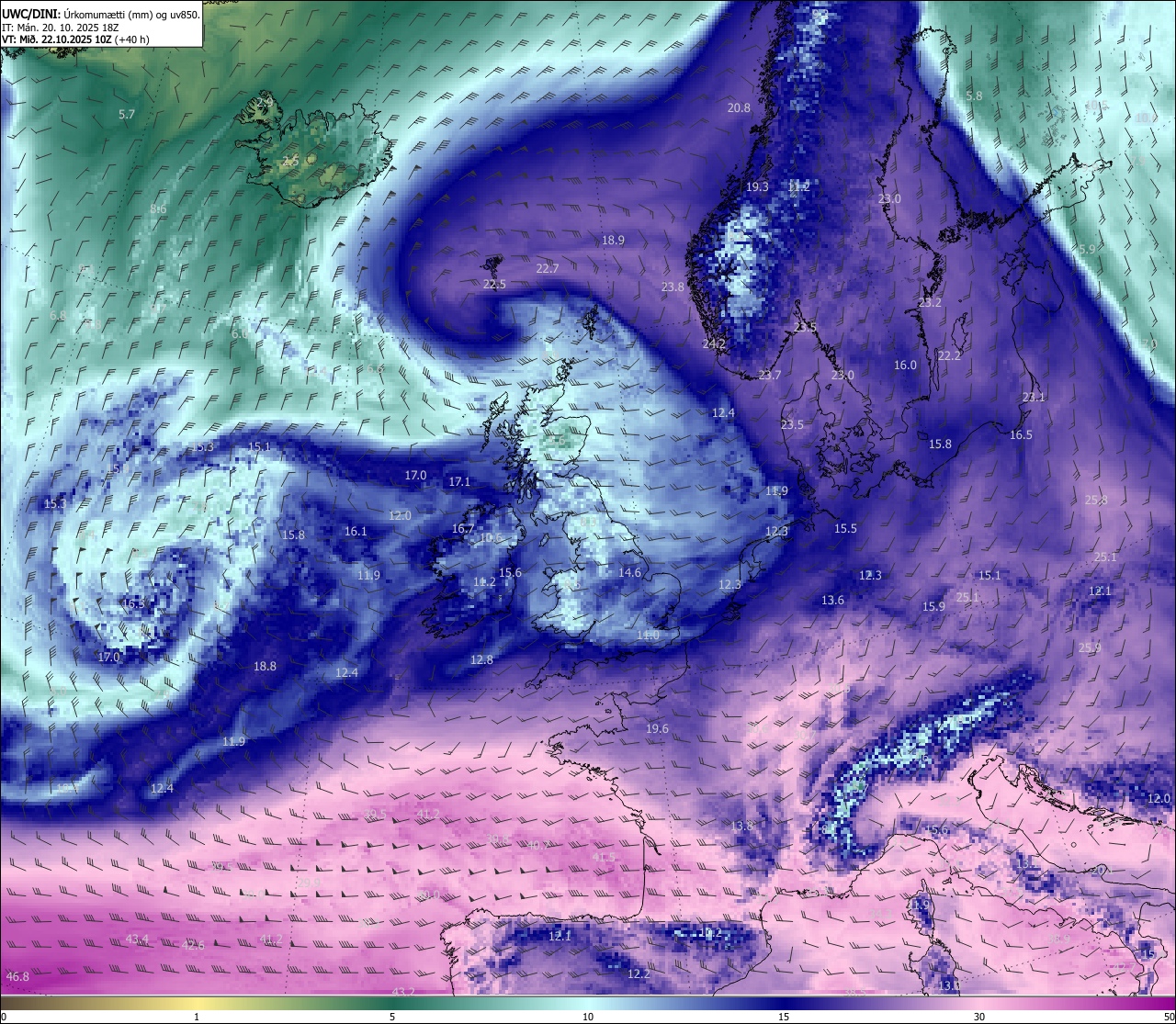Click the 22.7 map value
The width and height of the screenshot is (1176, 1024).
(547, 268)
